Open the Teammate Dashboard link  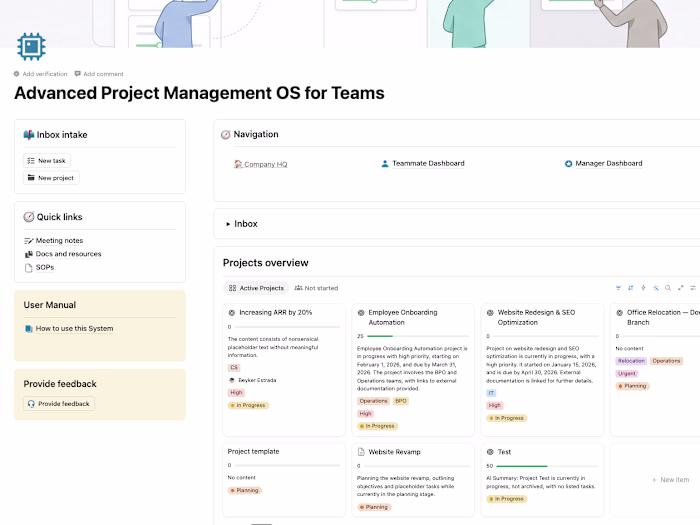click(428, 163)
